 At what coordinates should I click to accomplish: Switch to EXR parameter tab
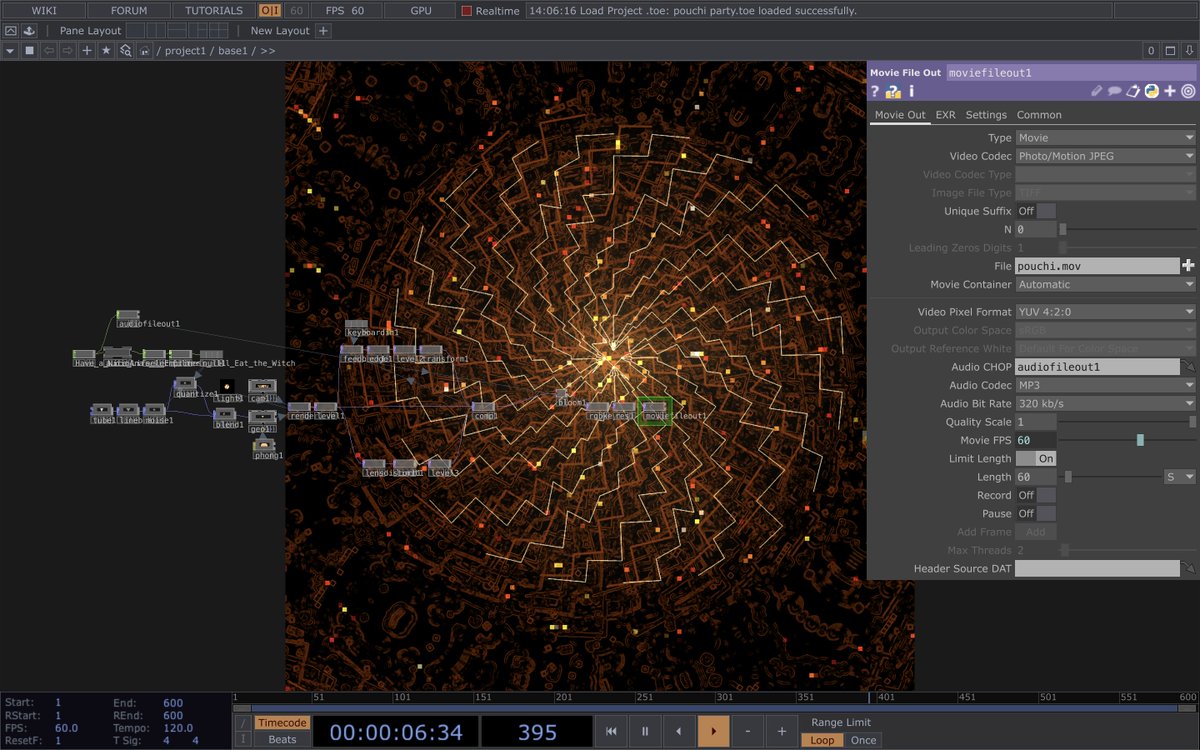point(945,115)
